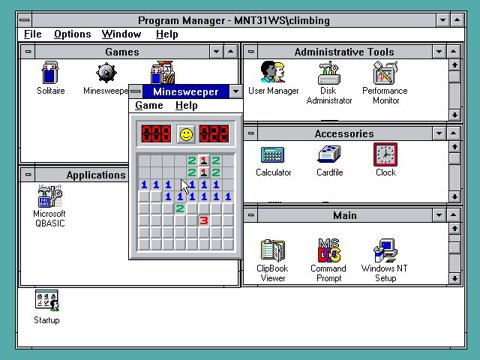Open the Games group control menu box
The image size is (480, 360).
point(28,52)
